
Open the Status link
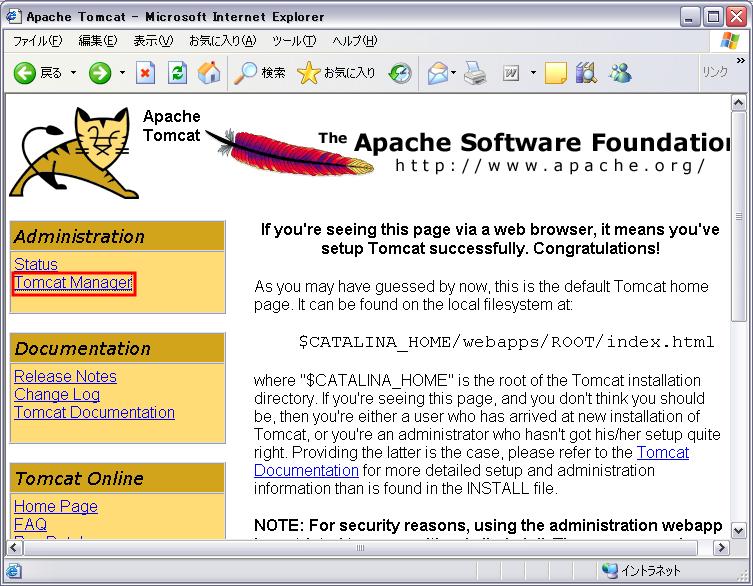[36, 264]
